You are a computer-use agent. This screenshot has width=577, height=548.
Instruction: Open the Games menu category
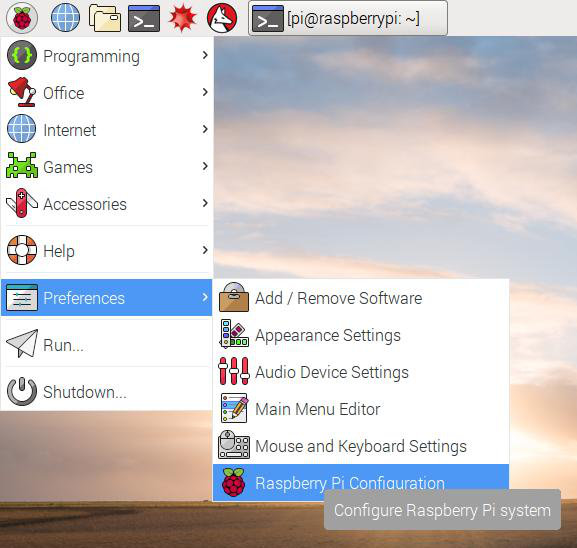[x=107, y=166]
